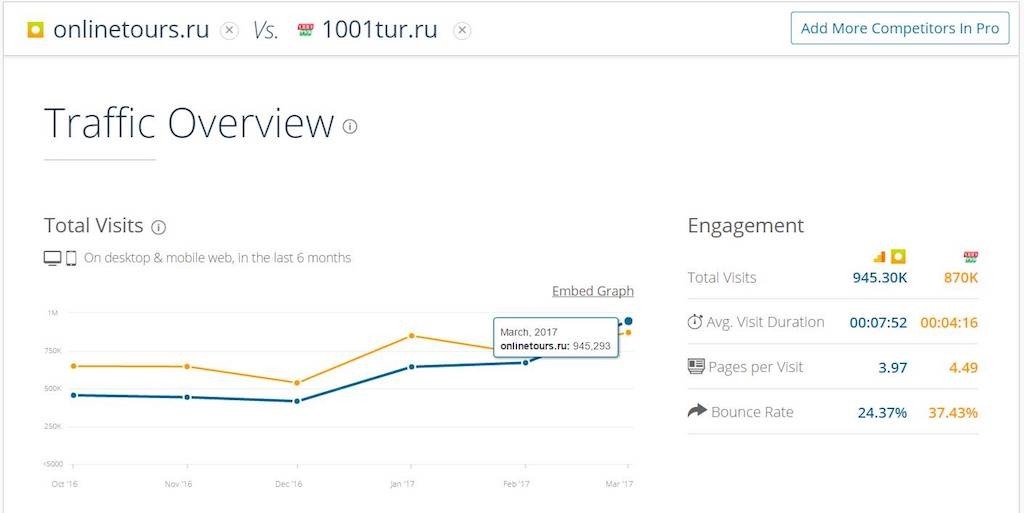Click the Pages per Visit icon
The height and width of the screenshot is (513, 1024).
click(x=696, y=366)
